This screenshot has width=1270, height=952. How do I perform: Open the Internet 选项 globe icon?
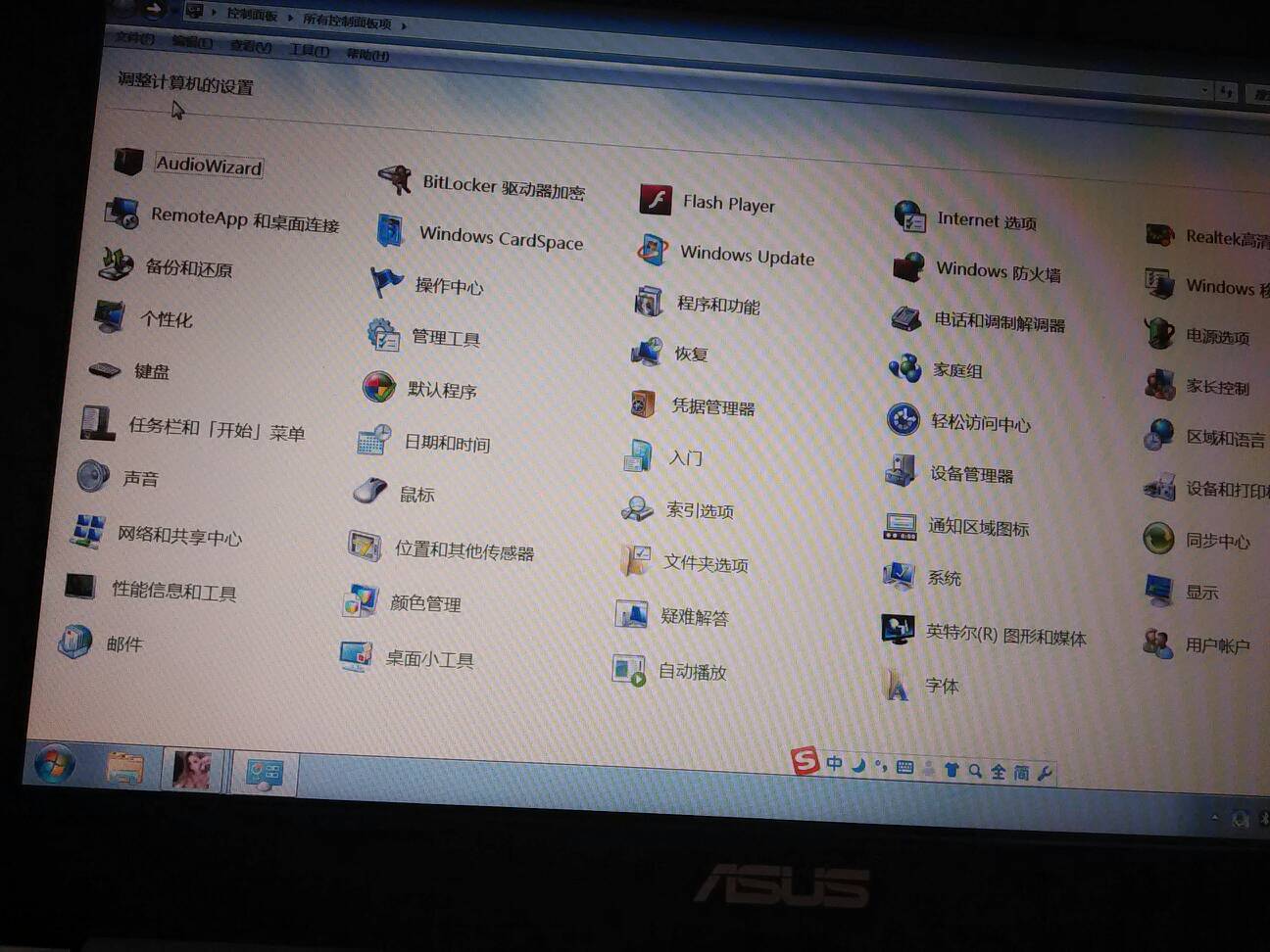point(909,216)
